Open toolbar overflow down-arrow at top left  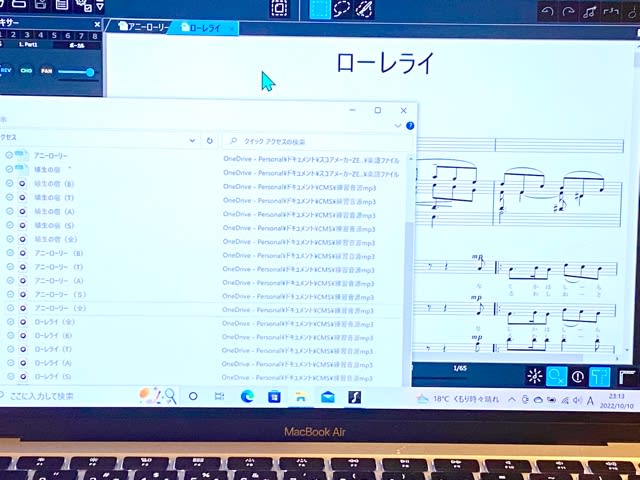(100, 7)
